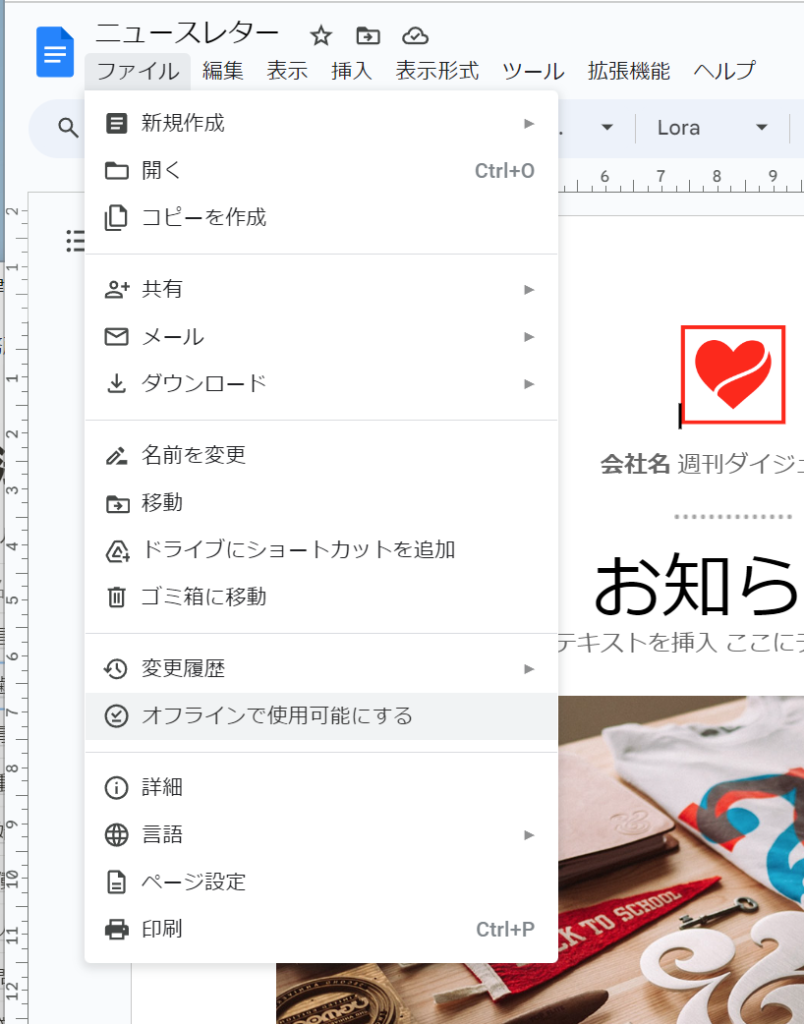Open ページ設定 from the menu

194,882
